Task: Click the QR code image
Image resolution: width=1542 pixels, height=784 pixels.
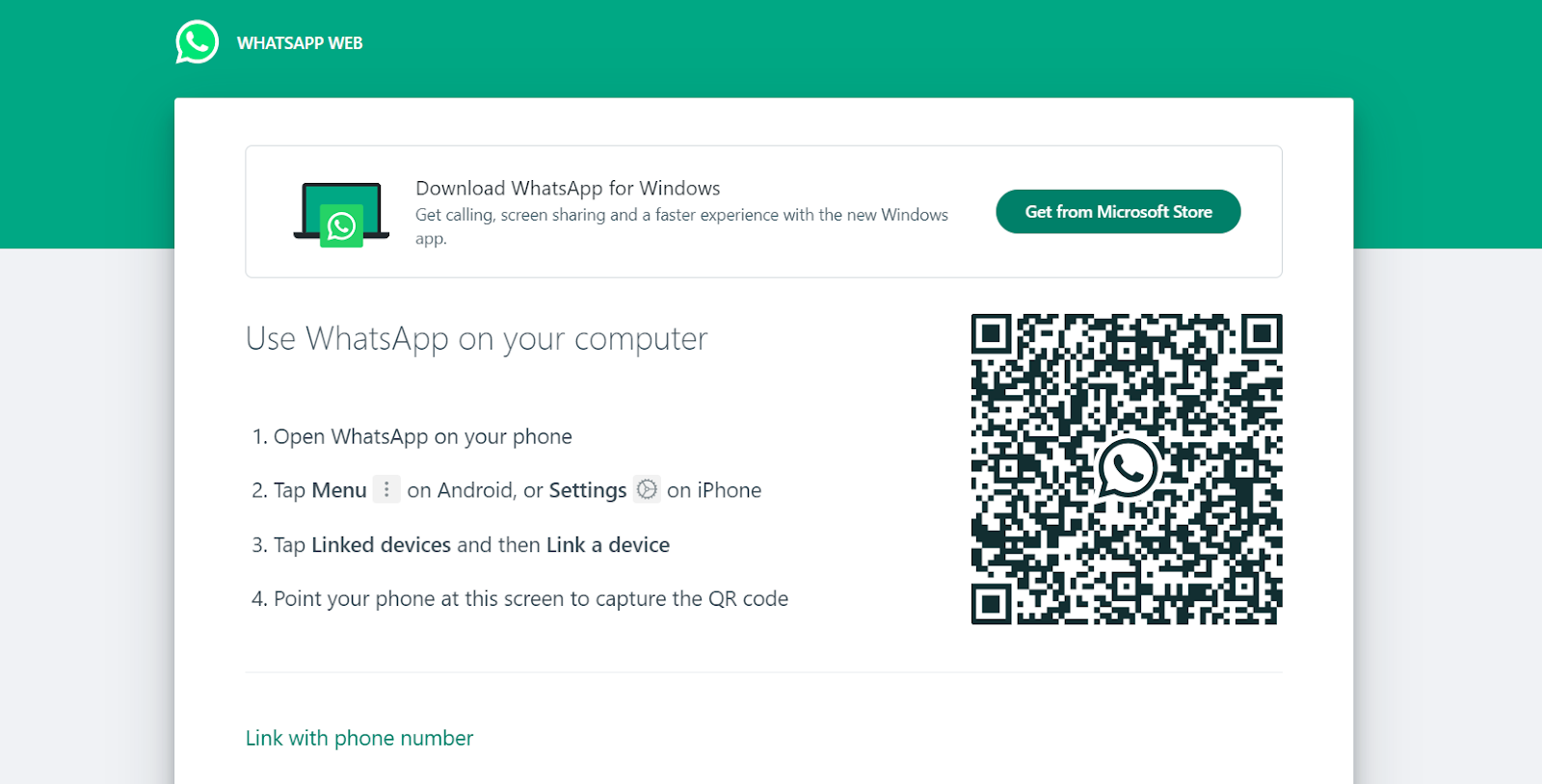Action: (x=1127, y=469)
